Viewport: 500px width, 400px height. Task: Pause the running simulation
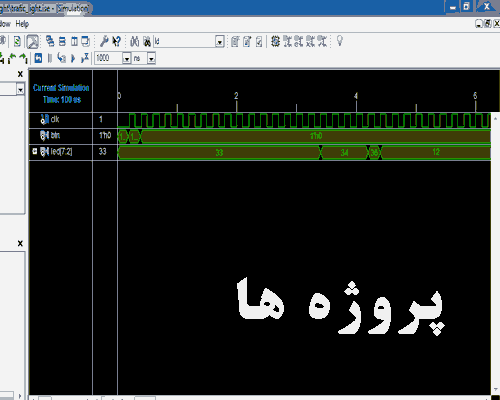(x=50, y=58)
